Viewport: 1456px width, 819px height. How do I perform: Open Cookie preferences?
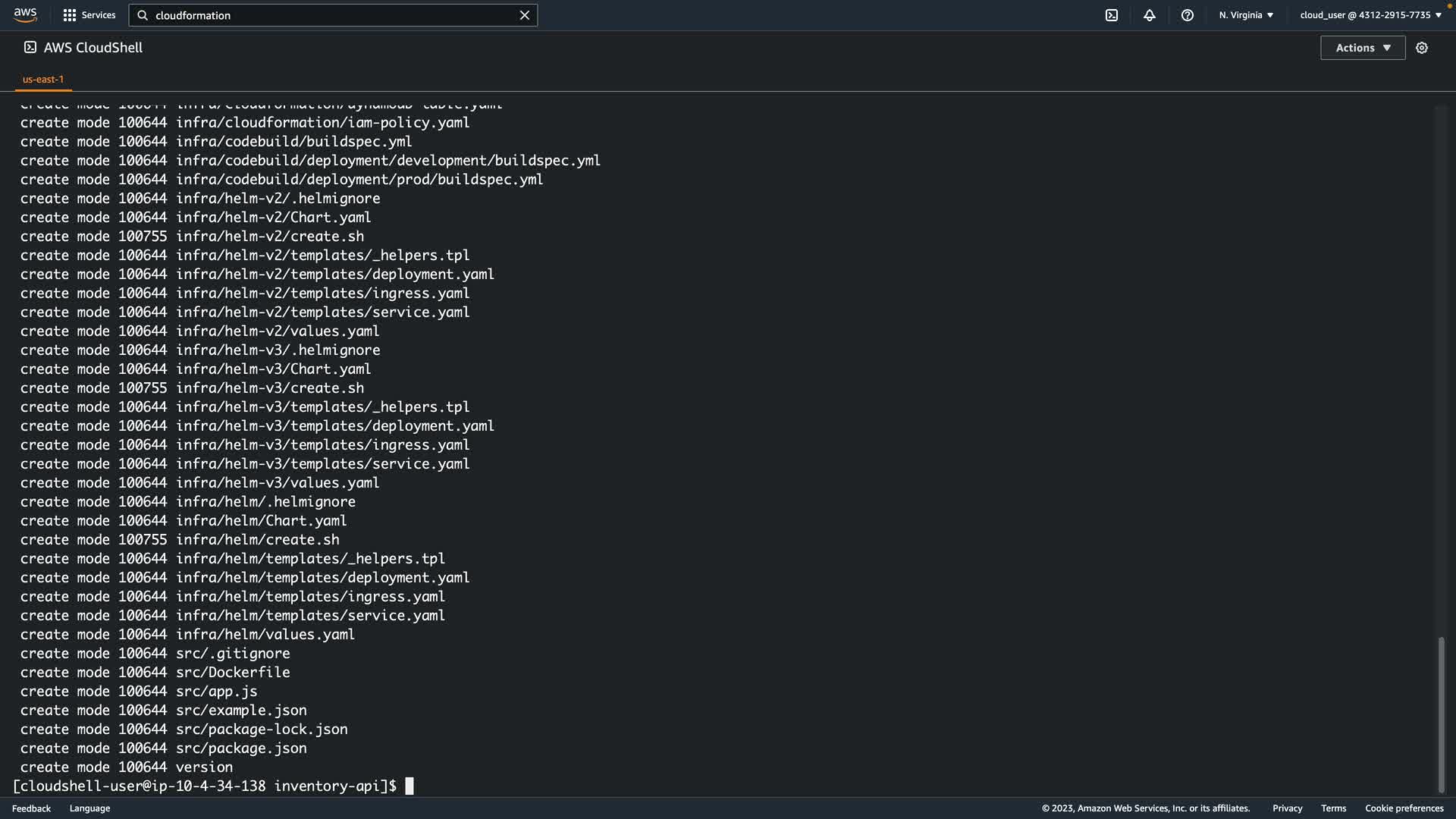pos(1404,808)
